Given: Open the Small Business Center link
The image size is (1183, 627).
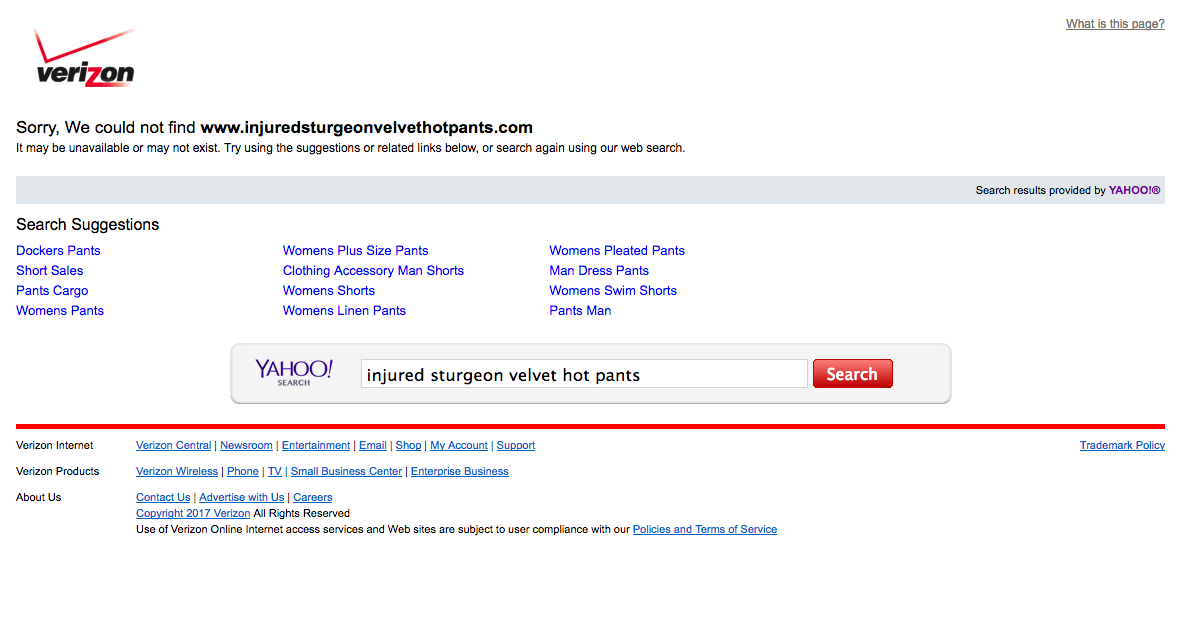Looking at the screenshot, I should coord(346,472).
